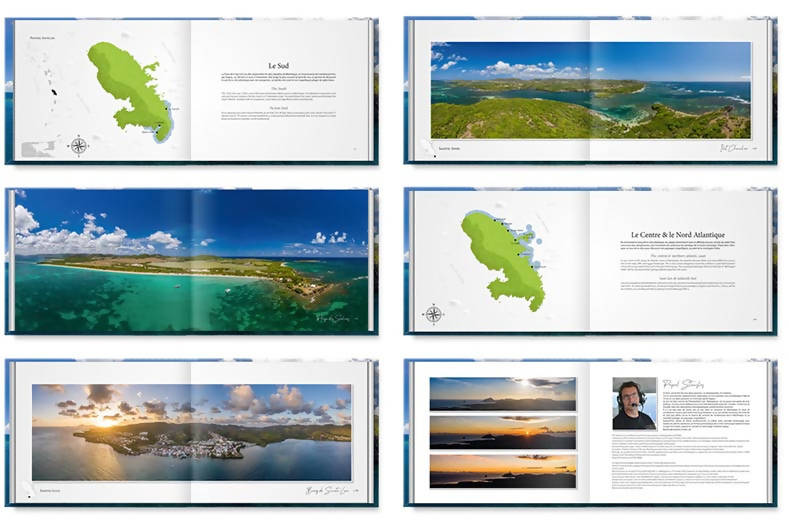The image size is (789, 524).
Task: Select the bottom sunset strip photo
Action: click(x=502, y=470)
